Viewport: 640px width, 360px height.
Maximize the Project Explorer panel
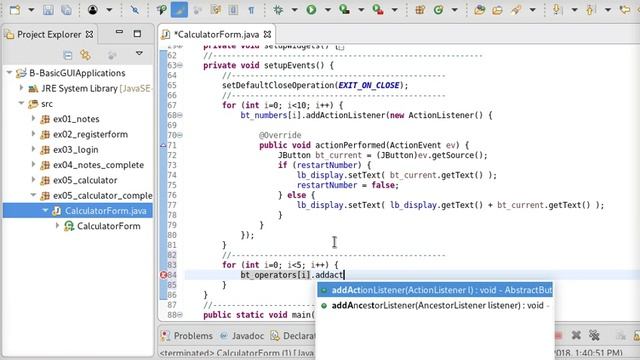(137, 33)
